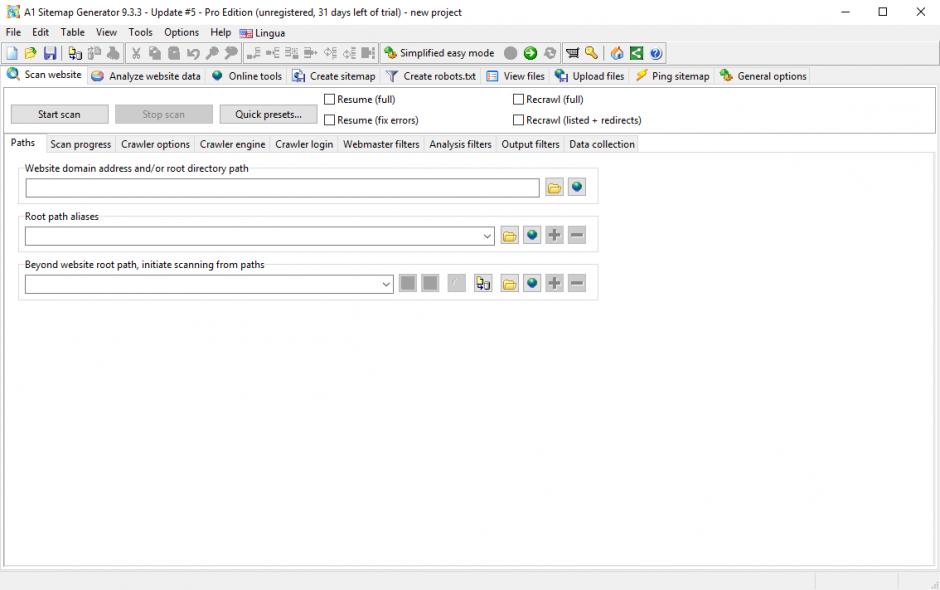Click import icon in the Beyond website root path row
940x590 pixels.
(x=483, y=284)
